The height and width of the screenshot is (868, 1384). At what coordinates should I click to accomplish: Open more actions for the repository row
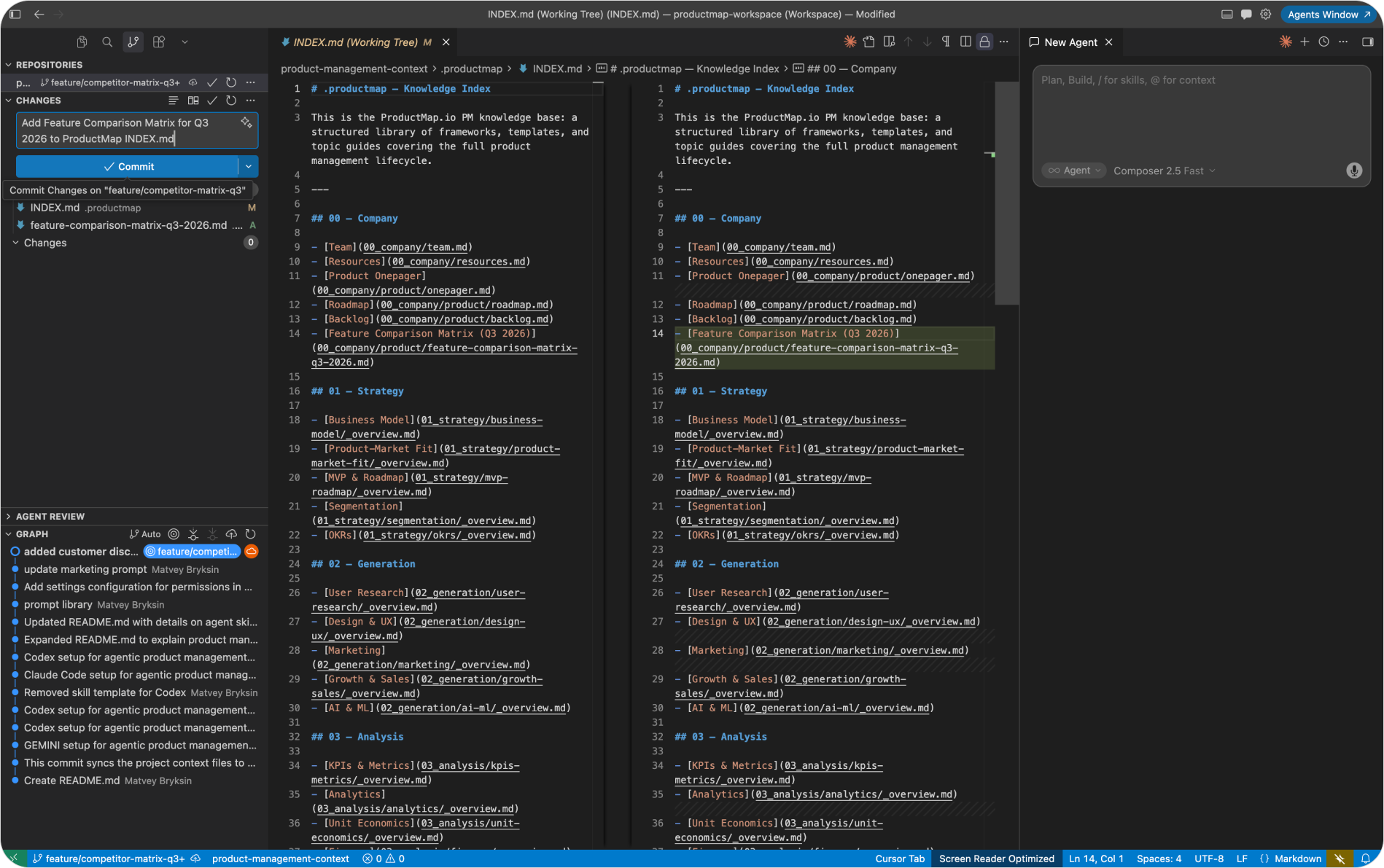coord(250,82)
